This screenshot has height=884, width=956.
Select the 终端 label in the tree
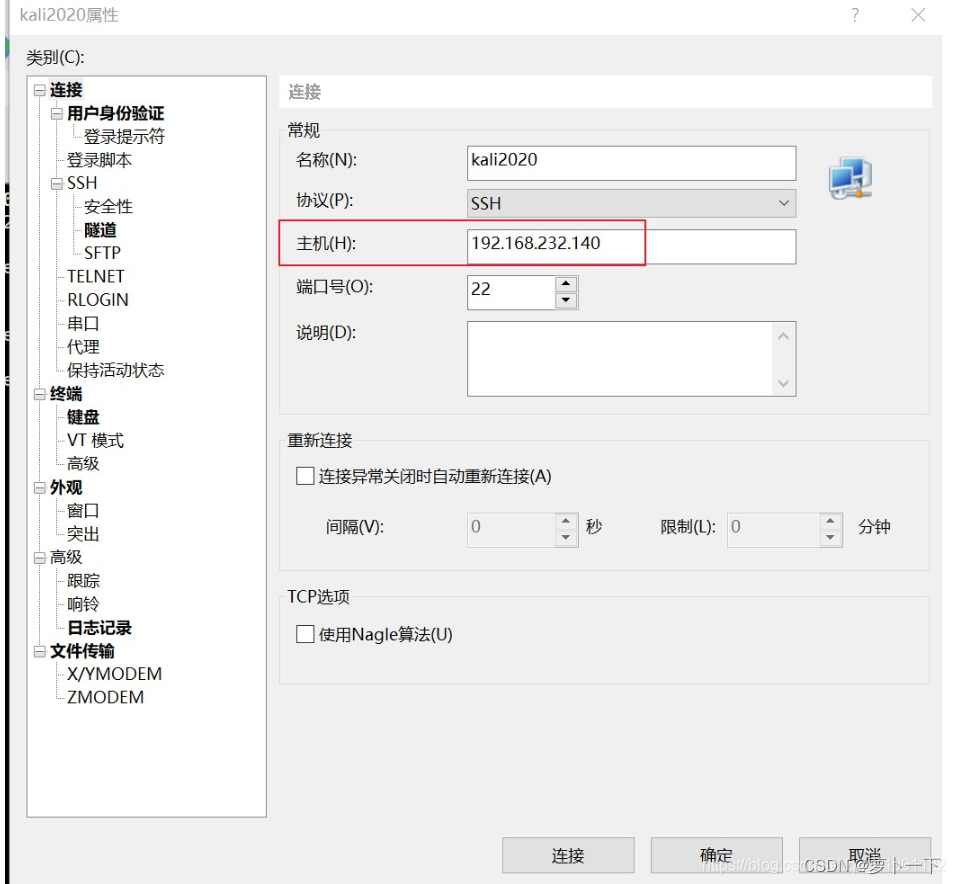66,394
